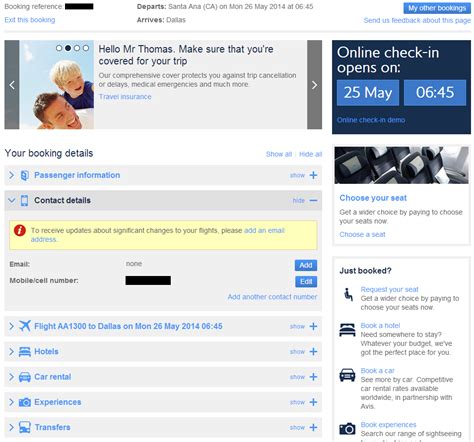Advance the banner with right arrow
The image size is (474, 442).
point(314,85)
